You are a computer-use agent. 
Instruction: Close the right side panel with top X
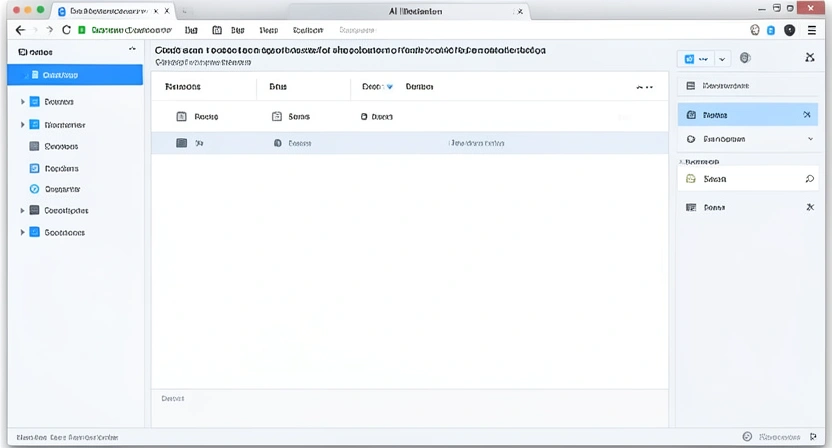coord(810,57)
